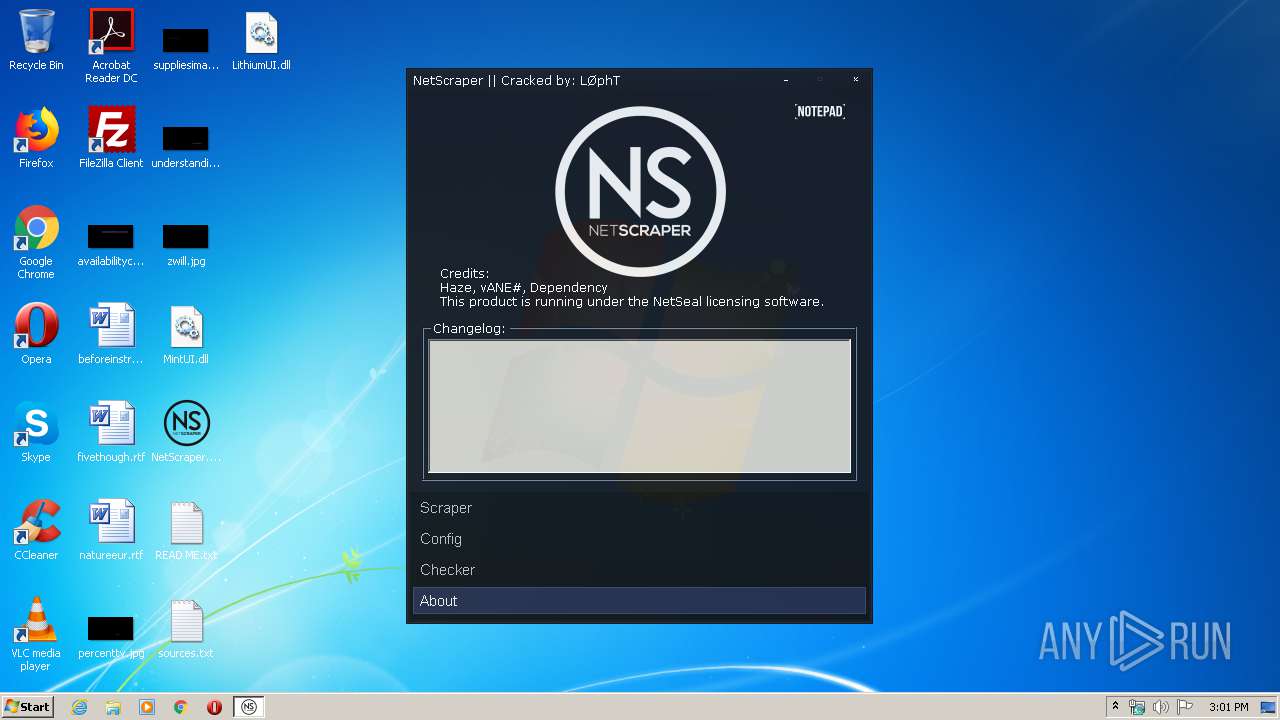1280x720 pixels.
Task: Launch the CCleaner desktop shortcut
Action: point(36,530)
